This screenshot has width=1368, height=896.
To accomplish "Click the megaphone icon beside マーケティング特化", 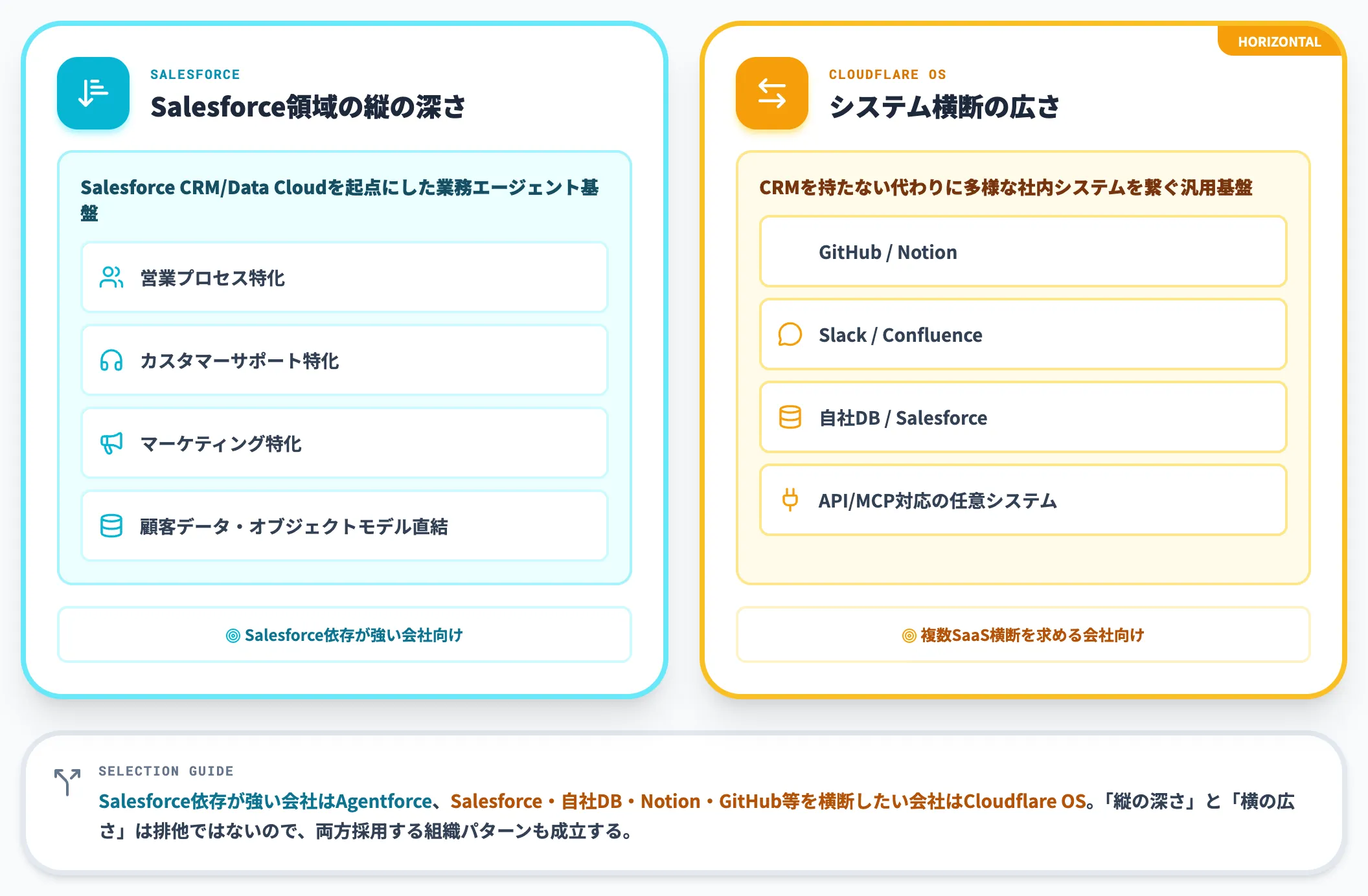I will pyautogui.click(x=111, y=443).
